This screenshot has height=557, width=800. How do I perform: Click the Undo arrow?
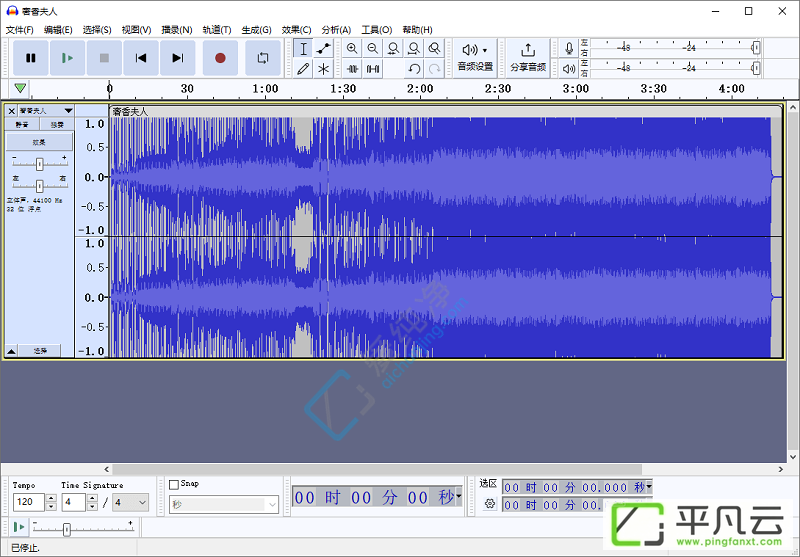coord(414,68)
